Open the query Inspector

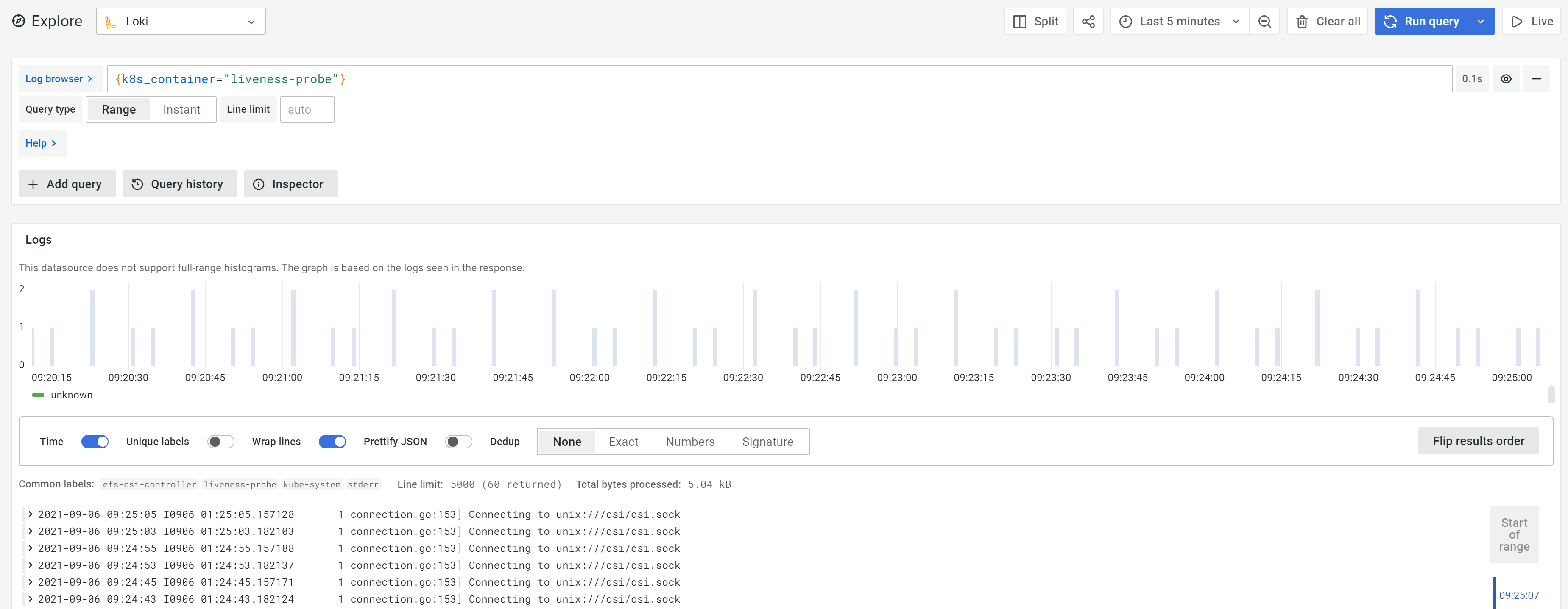pyautogui.click(x=290, y=184)
